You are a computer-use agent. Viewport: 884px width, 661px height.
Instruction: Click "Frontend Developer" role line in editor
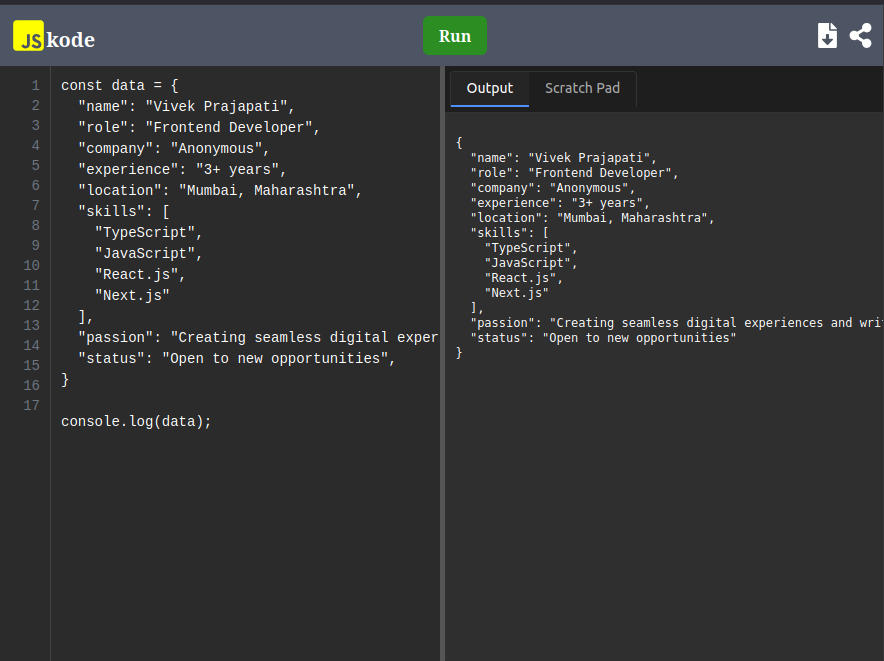click(231, 127)
